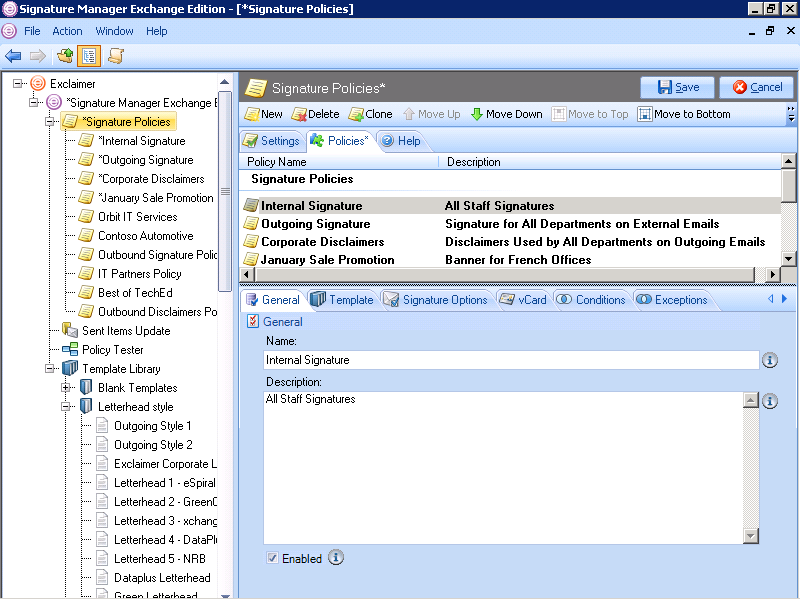Screen dimensions: 800x600
Task: Open the Action menu
Action: pyautogui.click(x=67, y=31)
